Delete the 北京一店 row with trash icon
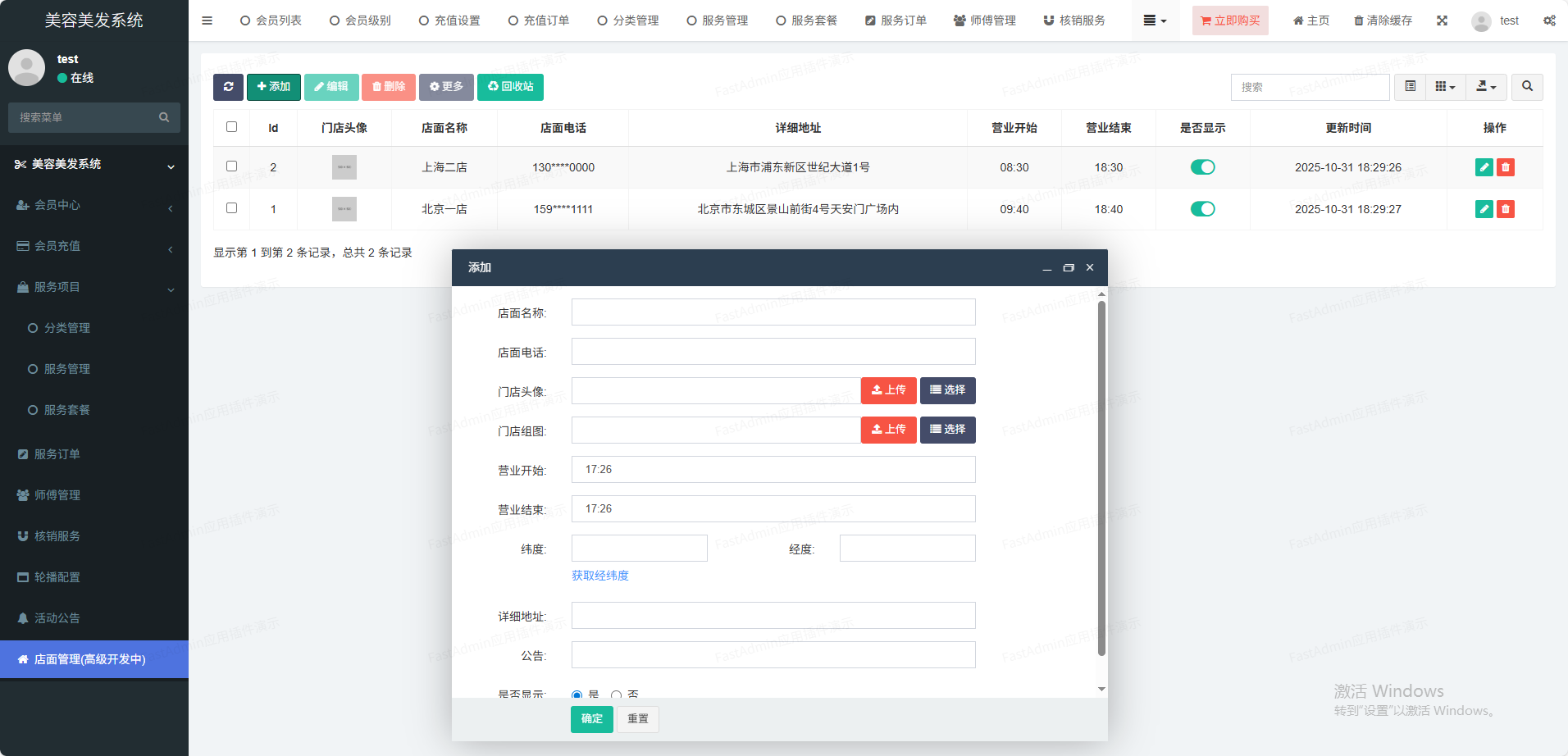Viewport: 1568px width, 756px height. click(1506, 209)
